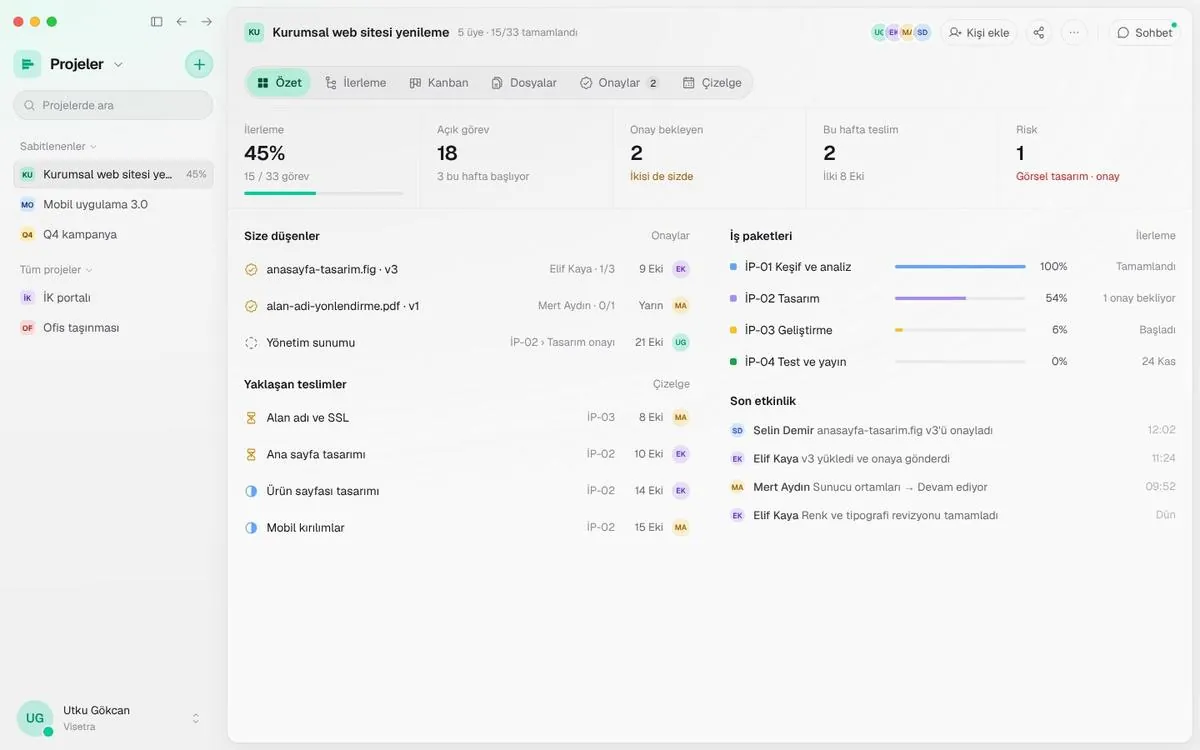Screen dimensions: 1200x750
Task: Open the Çizelge tab
Action: coord(712,83)
